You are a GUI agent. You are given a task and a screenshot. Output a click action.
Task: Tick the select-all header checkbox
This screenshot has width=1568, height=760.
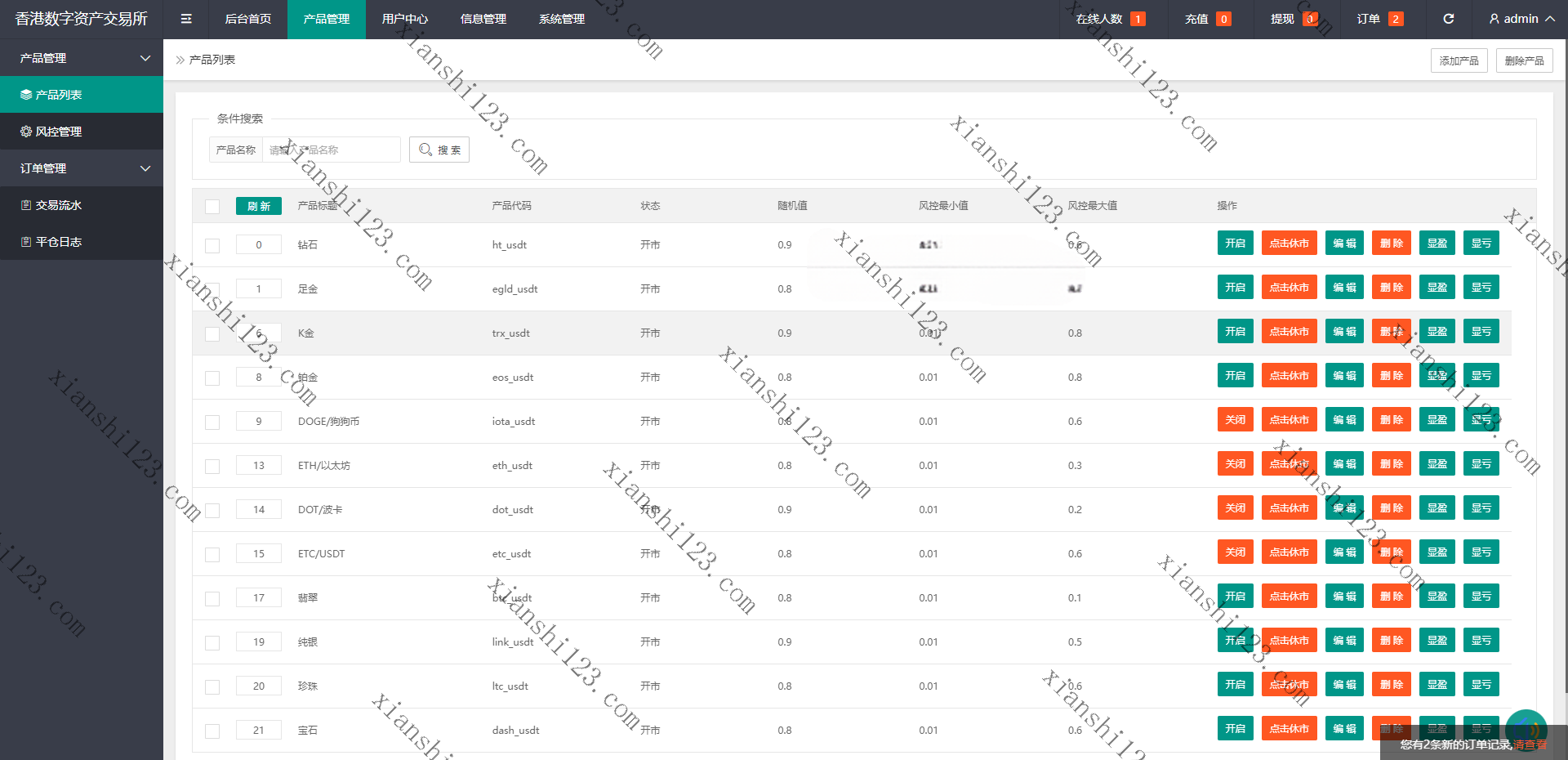click(x=212, y=207)
